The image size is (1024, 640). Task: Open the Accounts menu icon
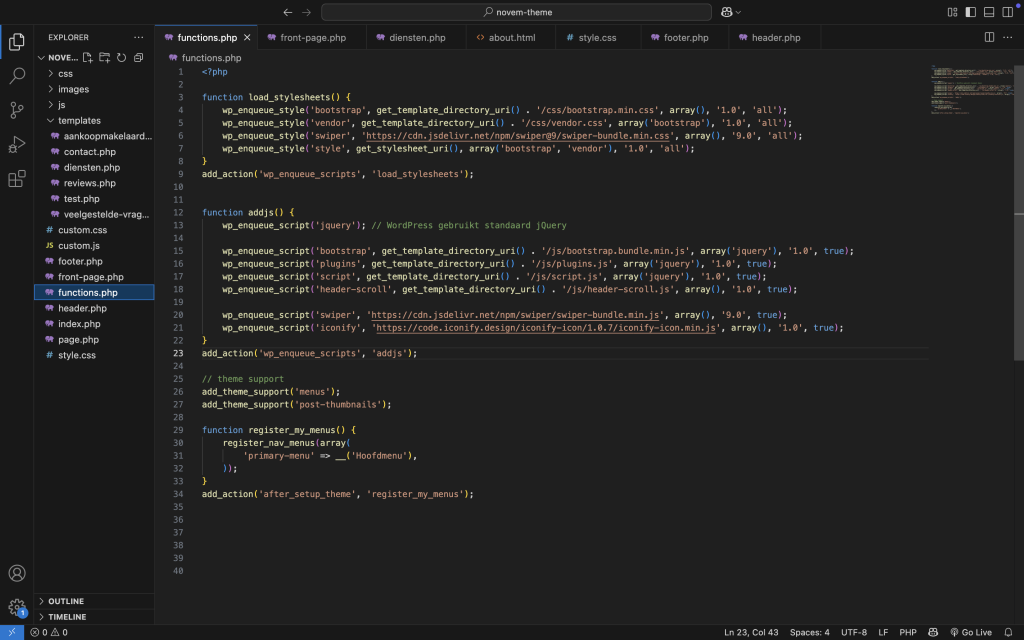tap(17, 573)
